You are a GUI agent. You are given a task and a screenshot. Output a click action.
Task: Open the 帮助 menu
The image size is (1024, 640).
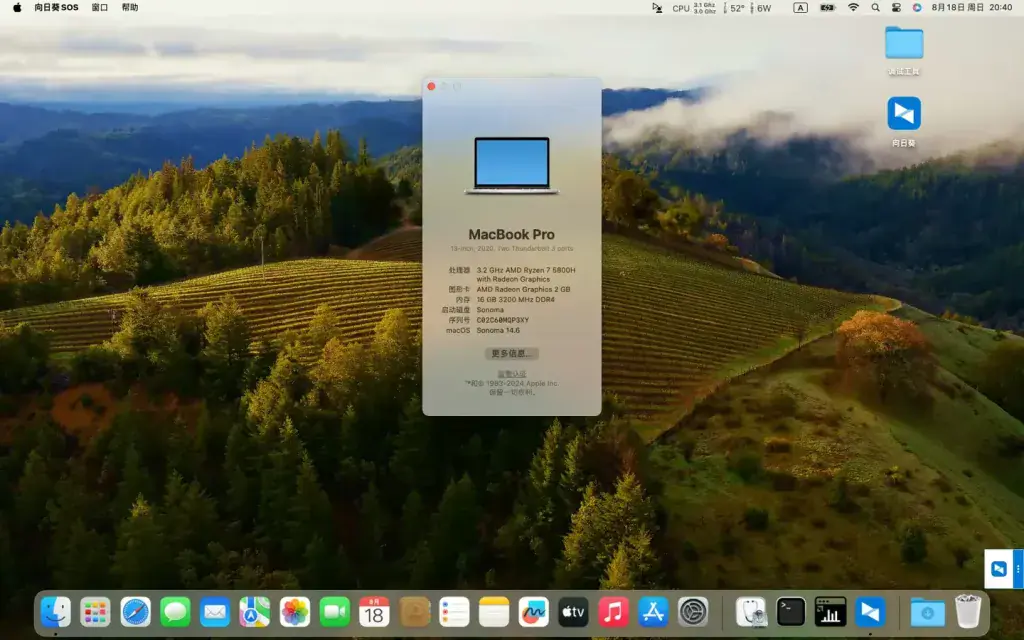130,7
